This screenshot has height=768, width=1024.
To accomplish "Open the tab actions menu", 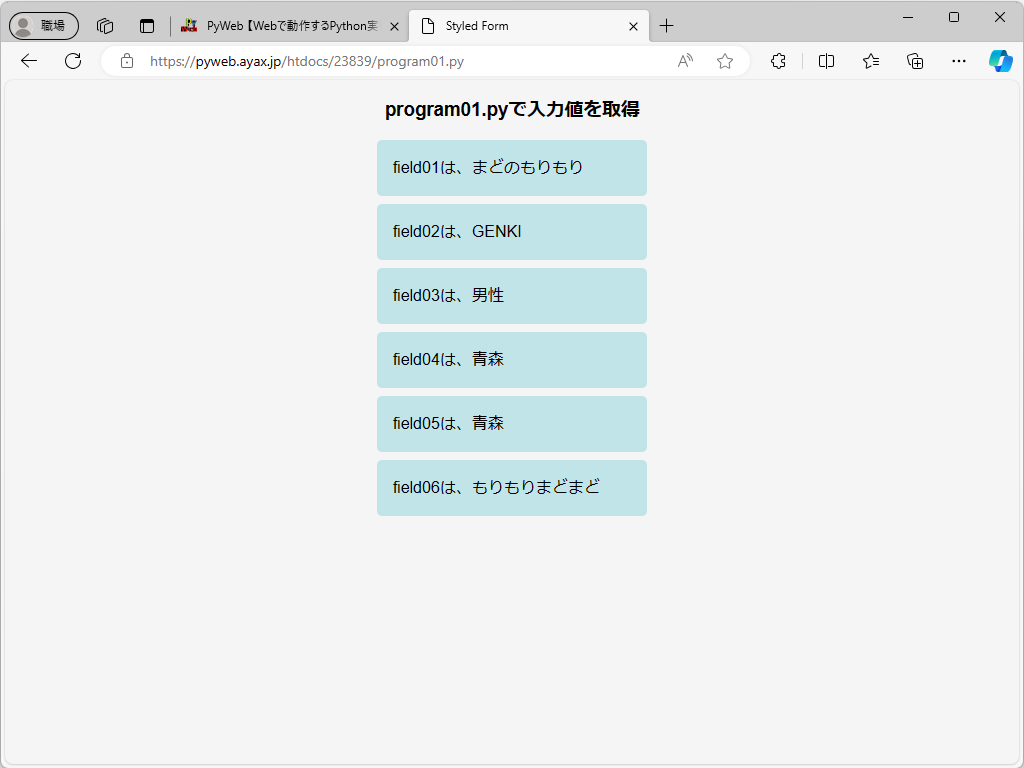I will [x=147, y=26].
